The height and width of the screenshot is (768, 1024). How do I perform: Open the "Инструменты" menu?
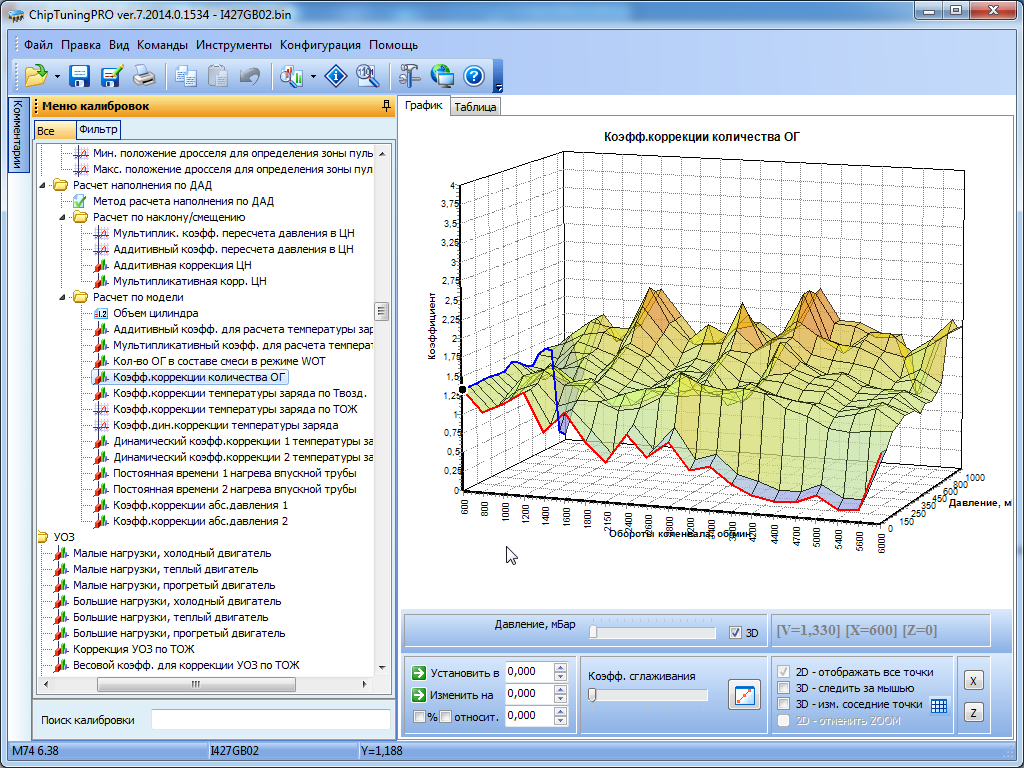pyautogui.click(x=233, y=45)
